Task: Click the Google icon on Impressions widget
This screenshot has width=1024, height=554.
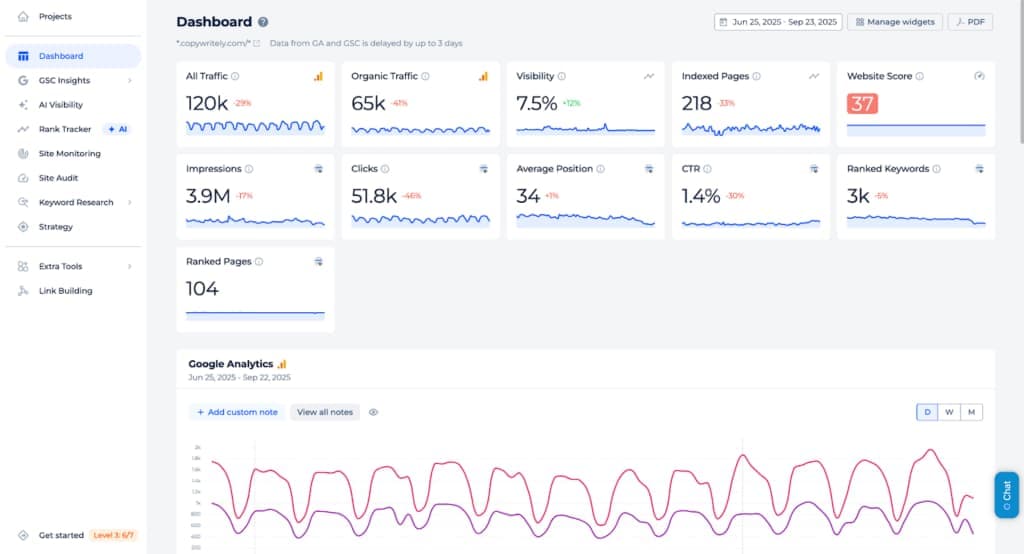Action: (318, 169)
